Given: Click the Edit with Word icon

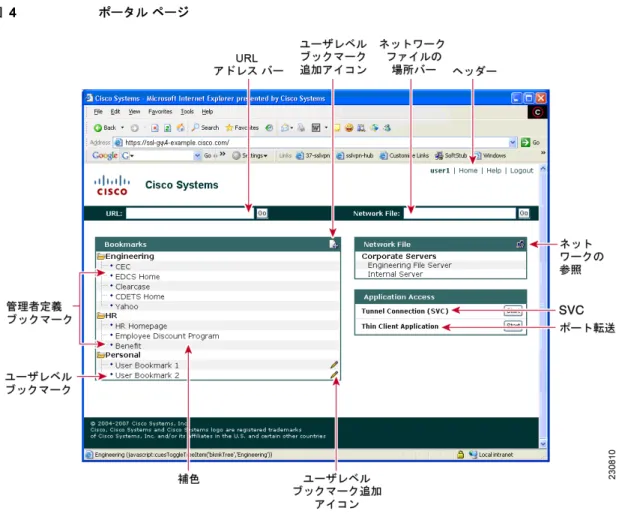Looking at the screenshot, I should point(316,127).
